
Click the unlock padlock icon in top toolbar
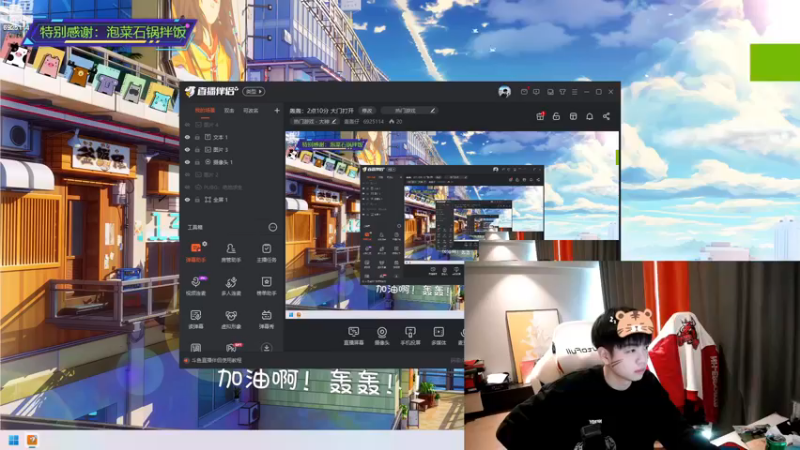point(556,116)
